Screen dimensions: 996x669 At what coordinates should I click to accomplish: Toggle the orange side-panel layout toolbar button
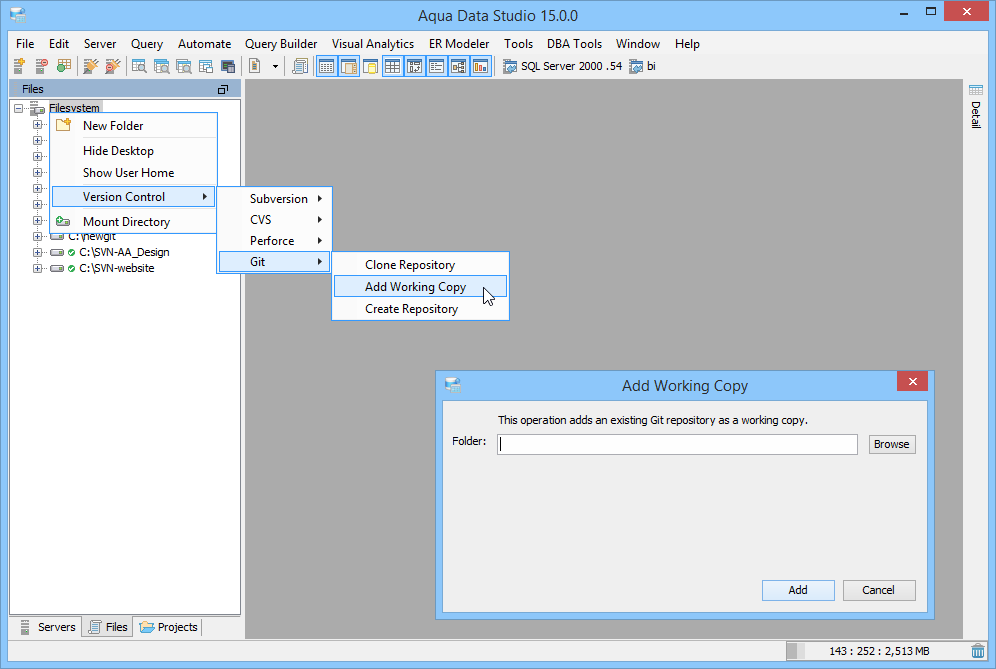click(349, 65)
